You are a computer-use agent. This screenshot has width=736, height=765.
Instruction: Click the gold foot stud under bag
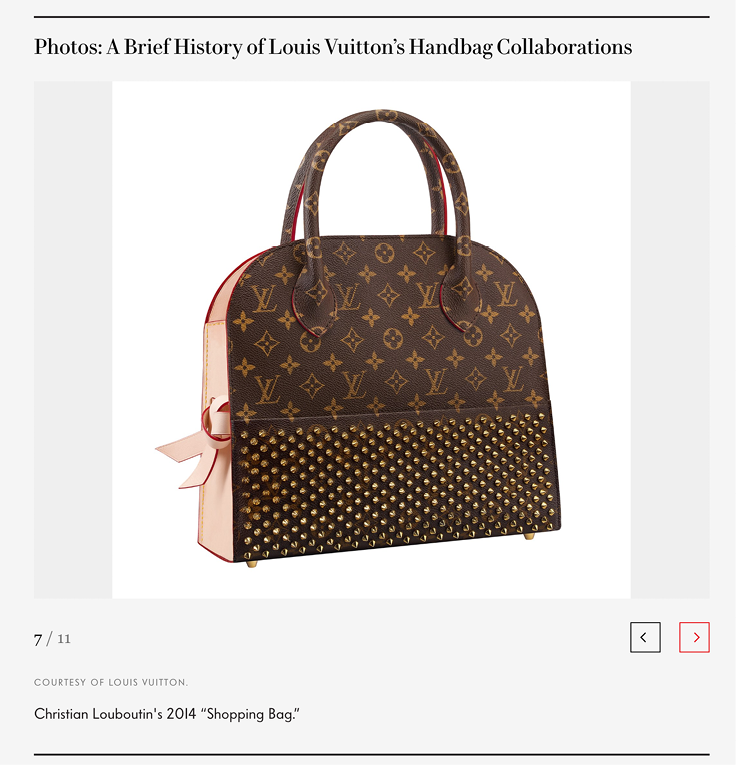pos(252,564)
